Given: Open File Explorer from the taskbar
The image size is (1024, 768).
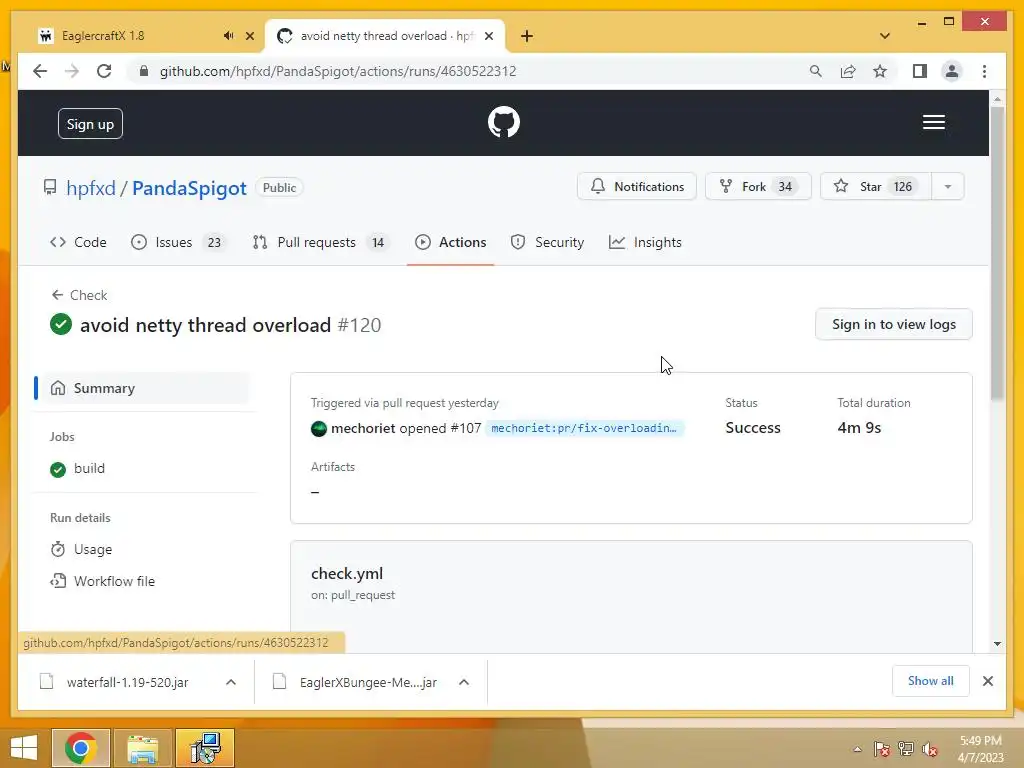Looking at the screenshot, I should pos(143,748).
